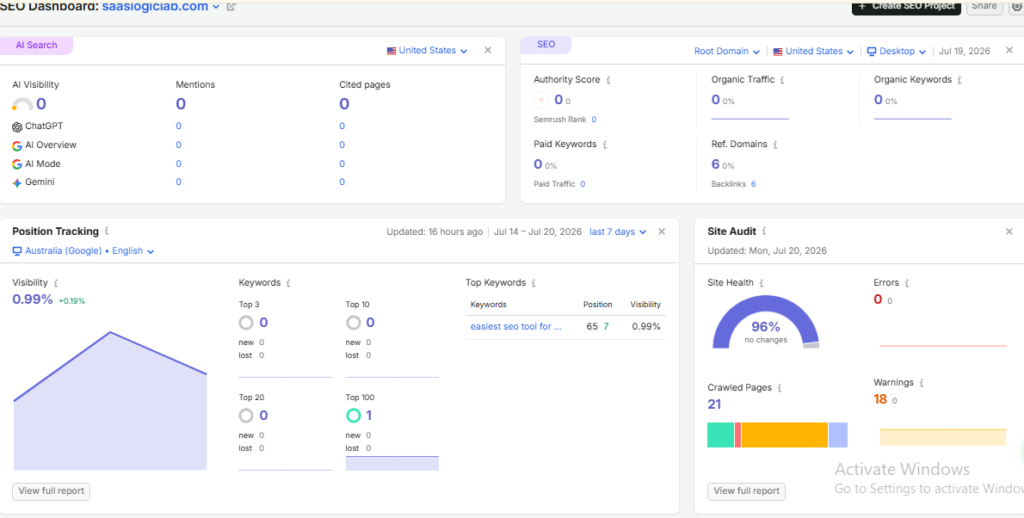Click green segment of Crawled Pages bar

coord(721,435)
